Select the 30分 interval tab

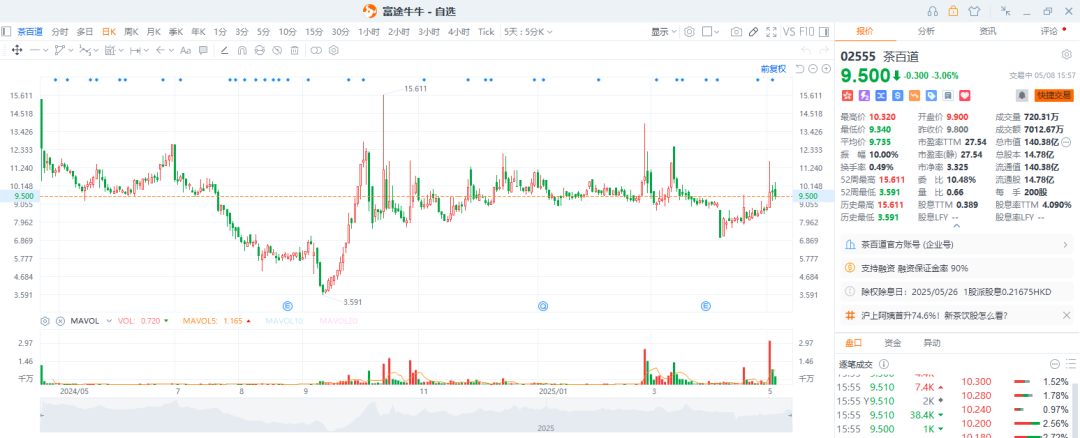[340, 32]
